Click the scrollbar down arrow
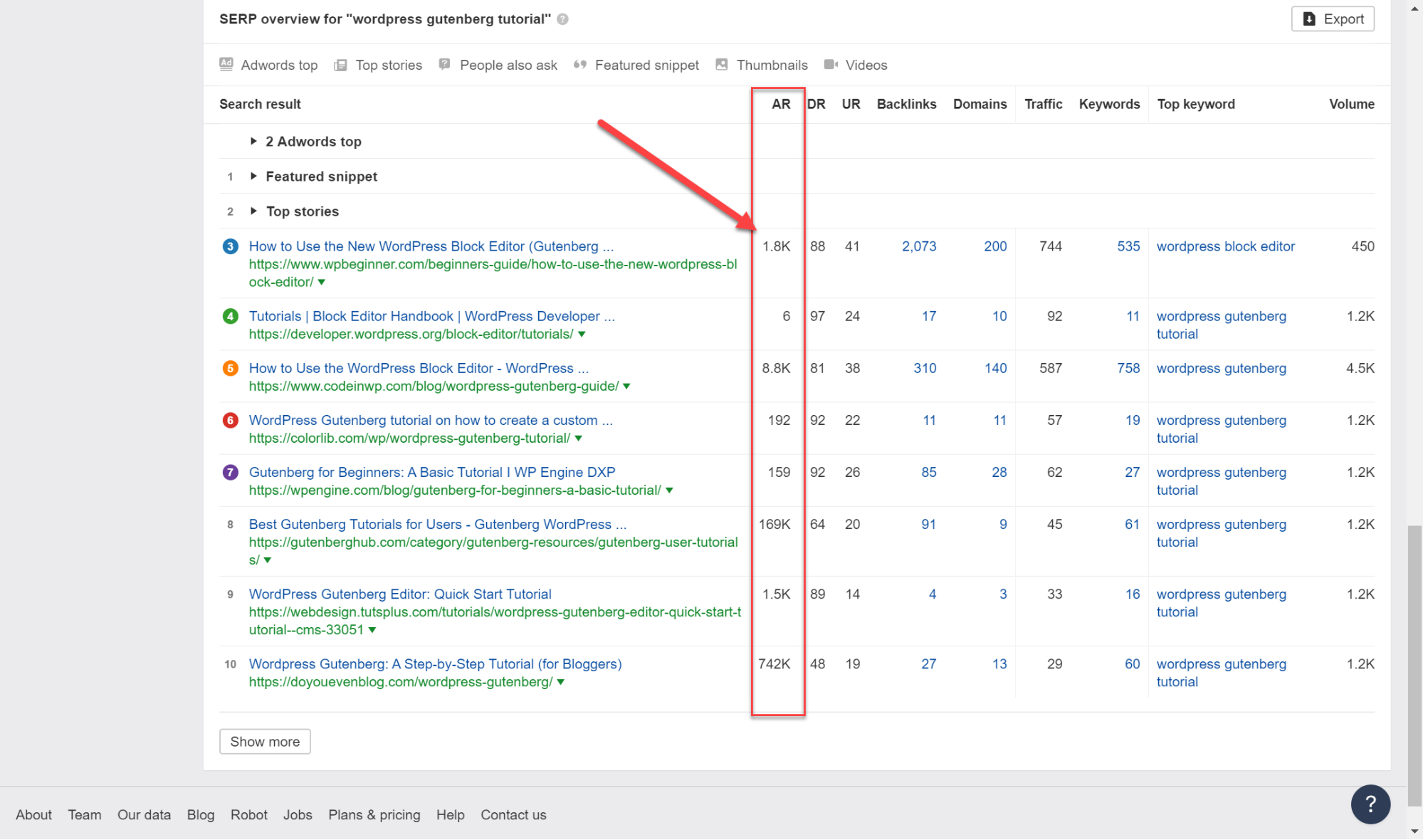This screenshot has width=1423, height=840. pyautogui.click(x=1414, y=831)
